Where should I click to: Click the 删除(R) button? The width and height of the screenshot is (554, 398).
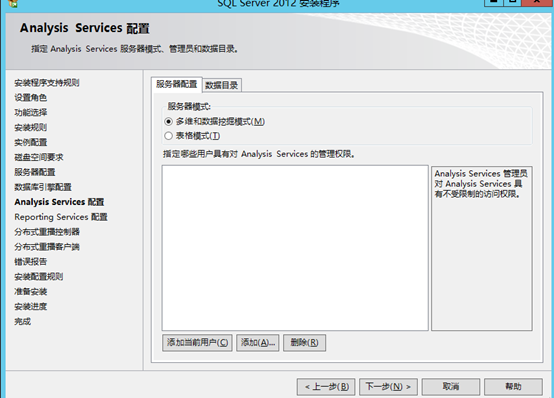pyautogui.click(x=304, y=343)
